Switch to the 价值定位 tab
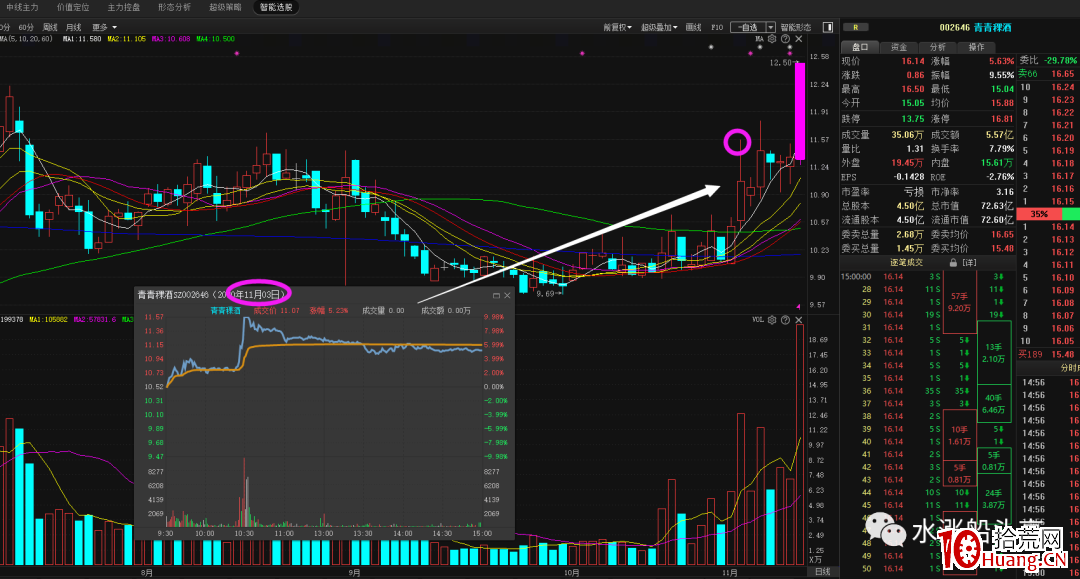 tap(73, 7)
